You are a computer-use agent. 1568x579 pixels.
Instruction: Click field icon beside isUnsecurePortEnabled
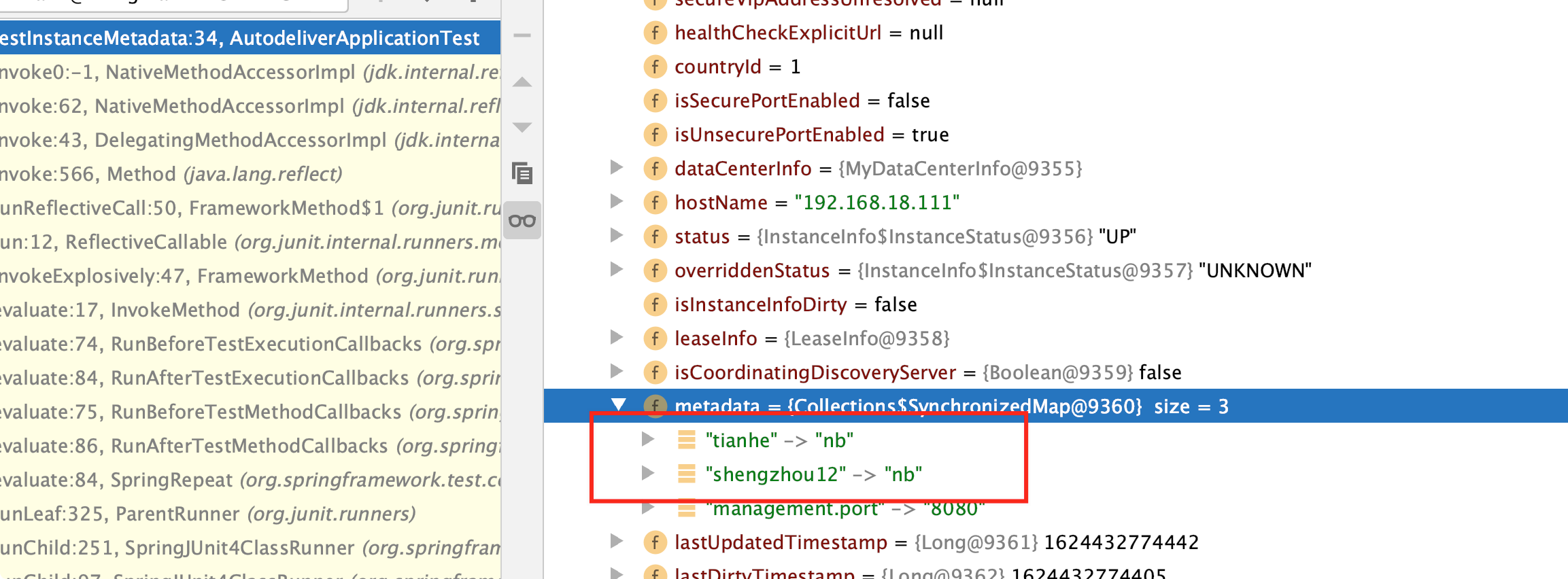(655, 135)
